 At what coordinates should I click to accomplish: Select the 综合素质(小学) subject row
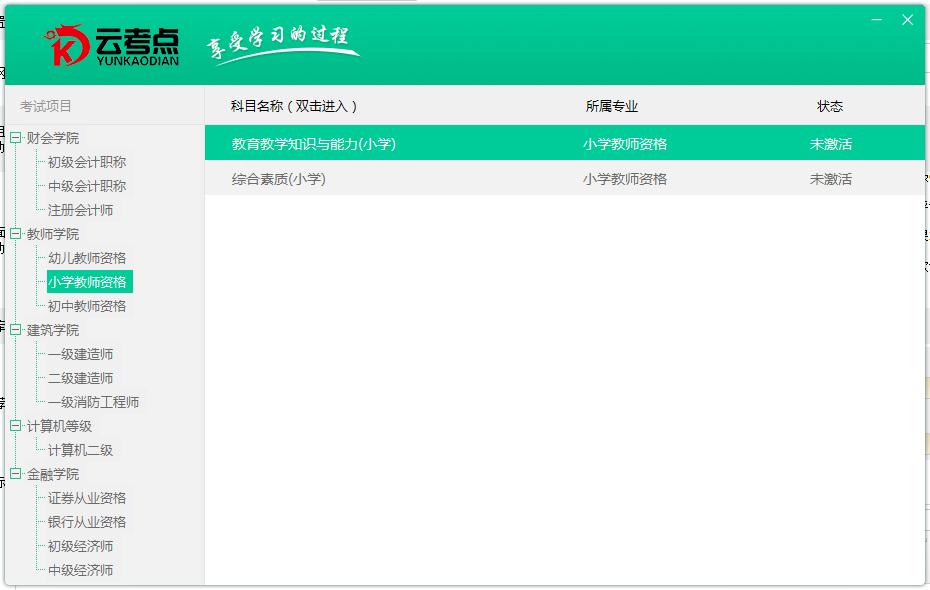point(279,179)
